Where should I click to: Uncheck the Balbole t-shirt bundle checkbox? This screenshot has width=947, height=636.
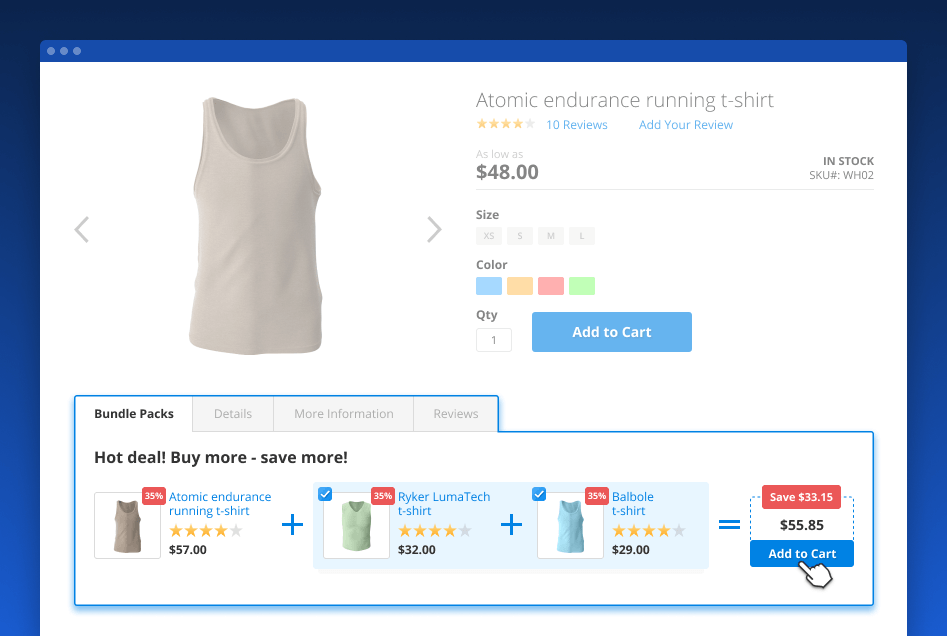point(539,494)
